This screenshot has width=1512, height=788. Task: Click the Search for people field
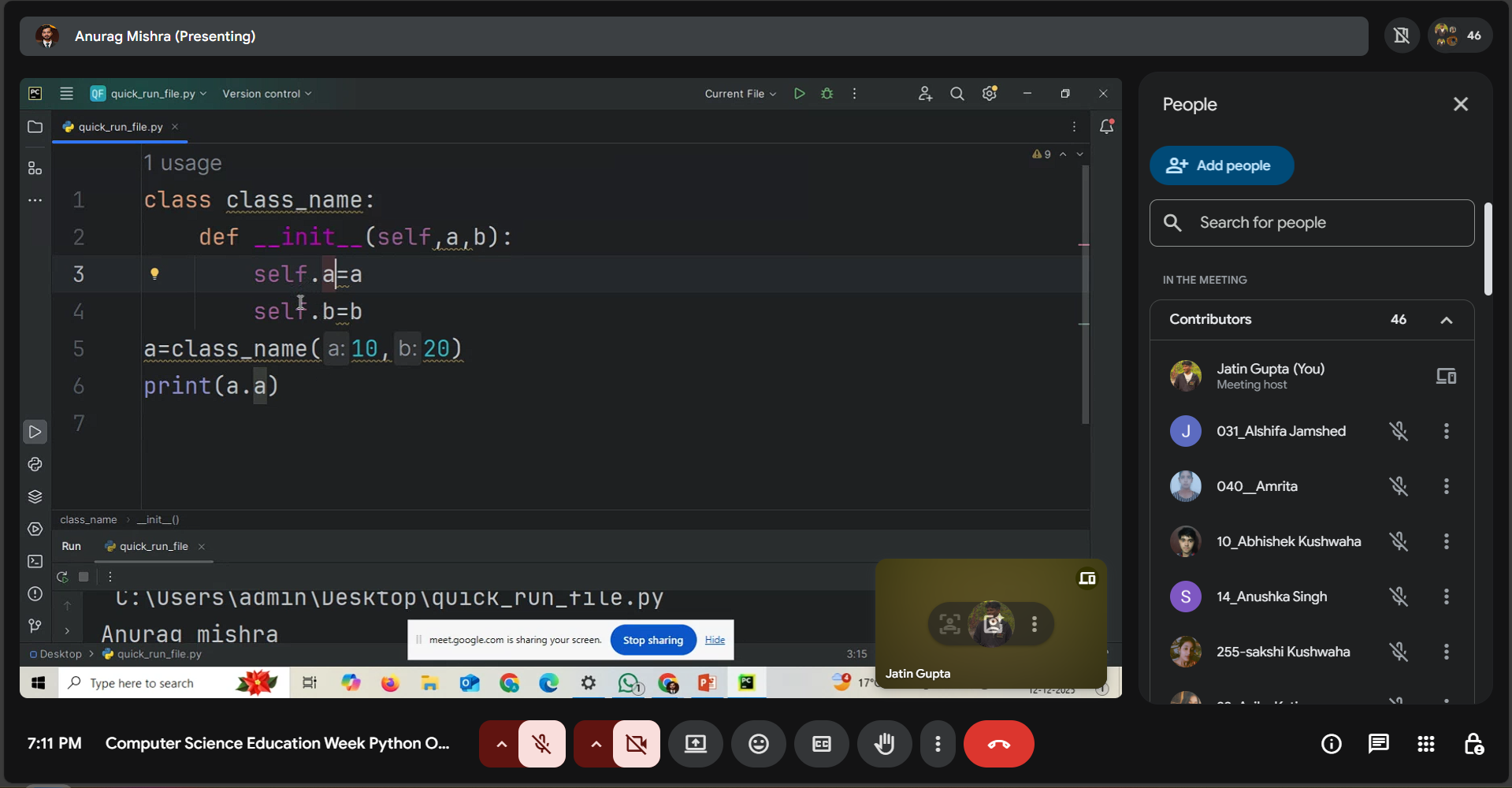(1311, 223)
